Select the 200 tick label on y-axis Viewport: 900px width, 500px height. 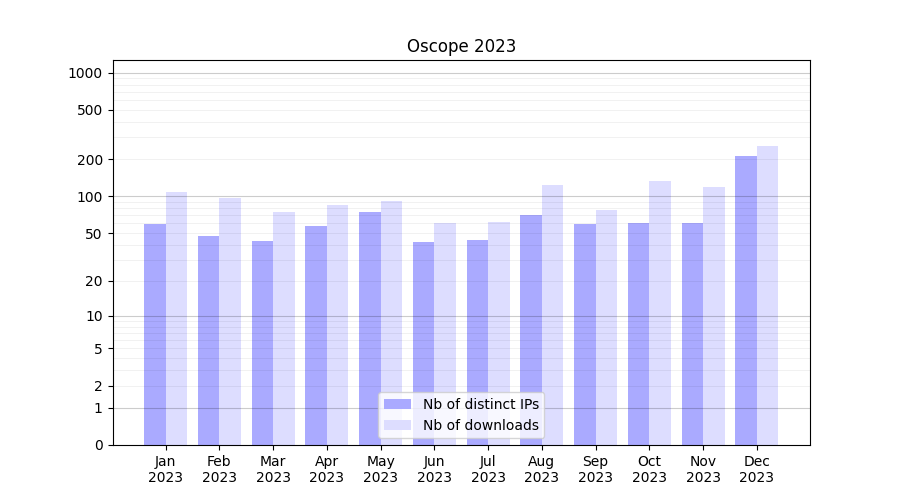click(x=89, y=160)
